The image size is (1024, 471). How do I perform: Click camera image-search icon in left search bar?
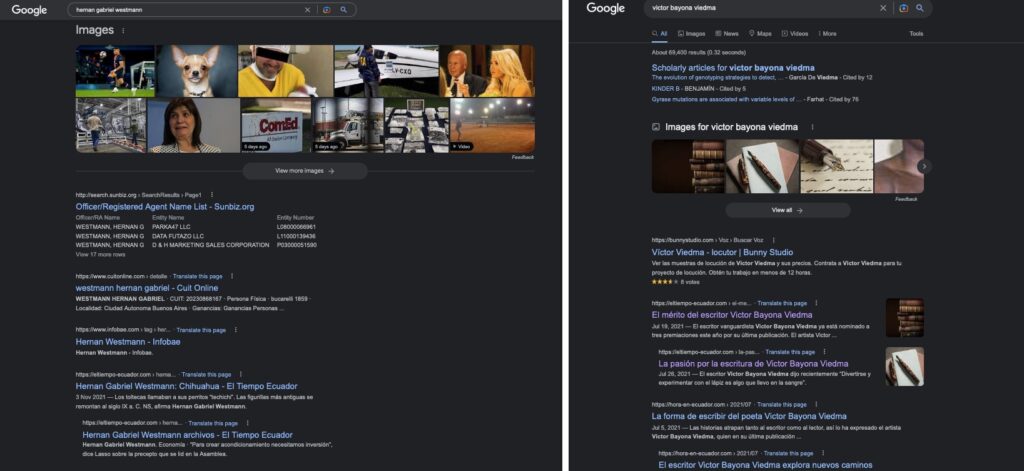pos(326,9)
